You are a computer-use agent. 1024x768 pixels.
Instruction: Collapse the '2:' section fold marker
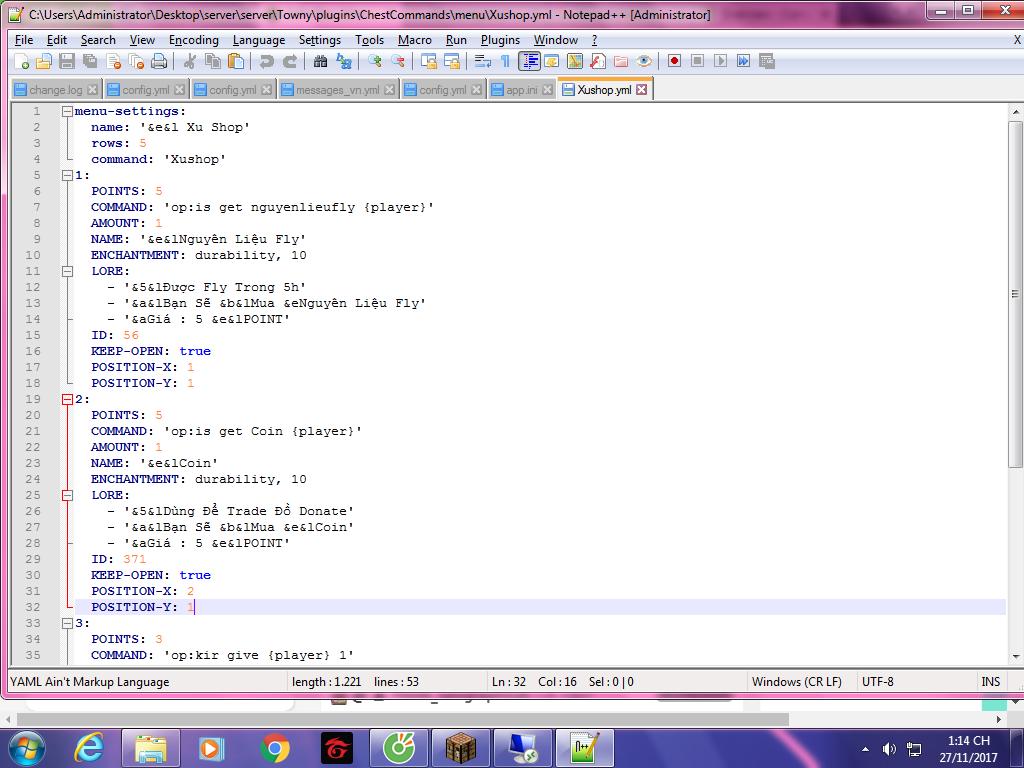tap(67, 399)
